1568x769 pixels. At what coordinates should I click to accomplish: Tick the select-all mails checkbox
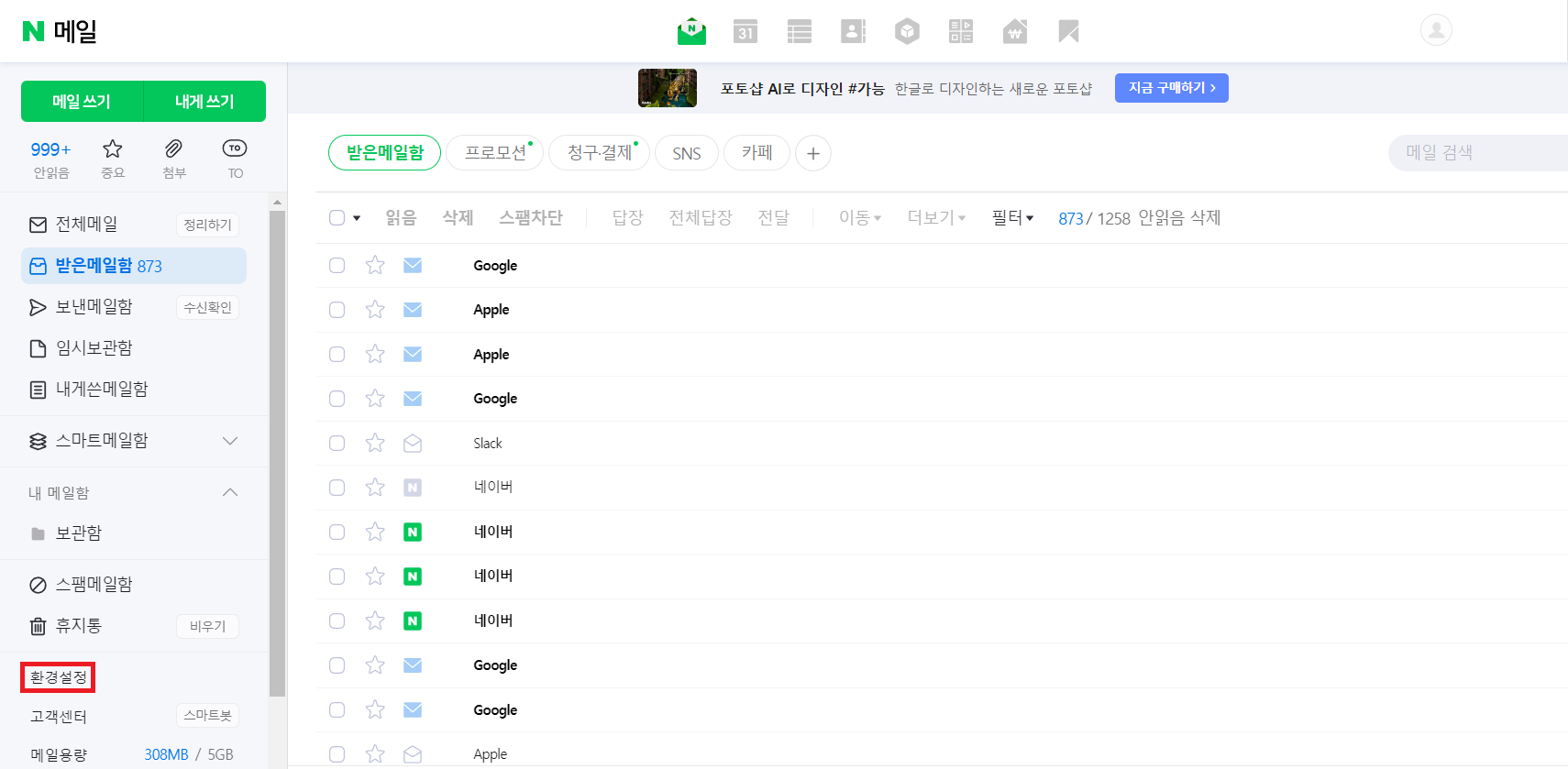pos(337,218)
